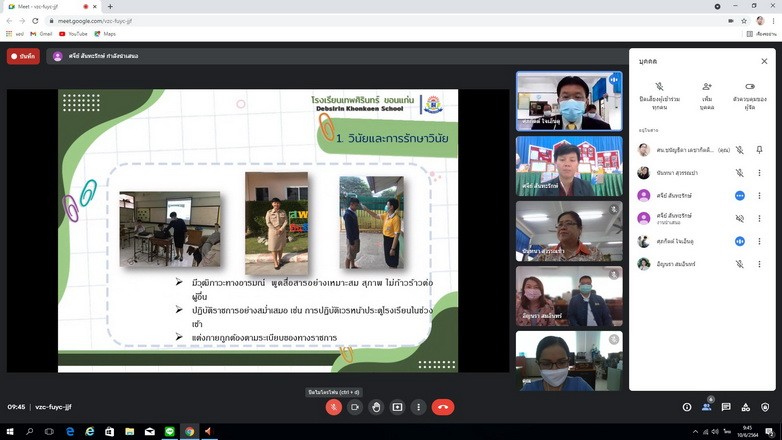Pin your own video in participant list
Image resolution: width=782 pixels, height=440 pixels.
[x=759, y=150]
